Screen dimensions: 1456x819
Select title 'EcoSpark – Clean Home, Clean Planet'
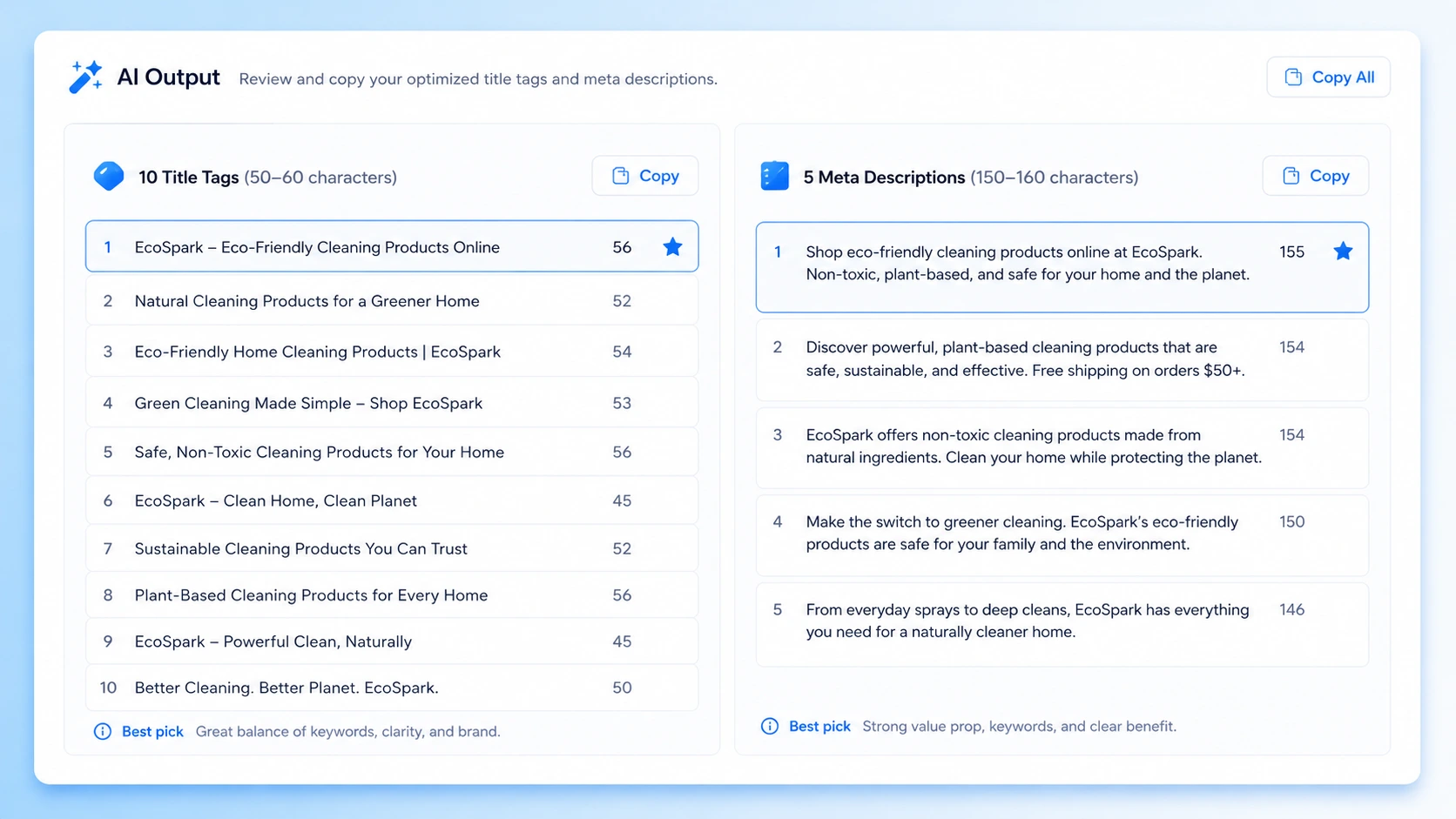coord(392,500)
